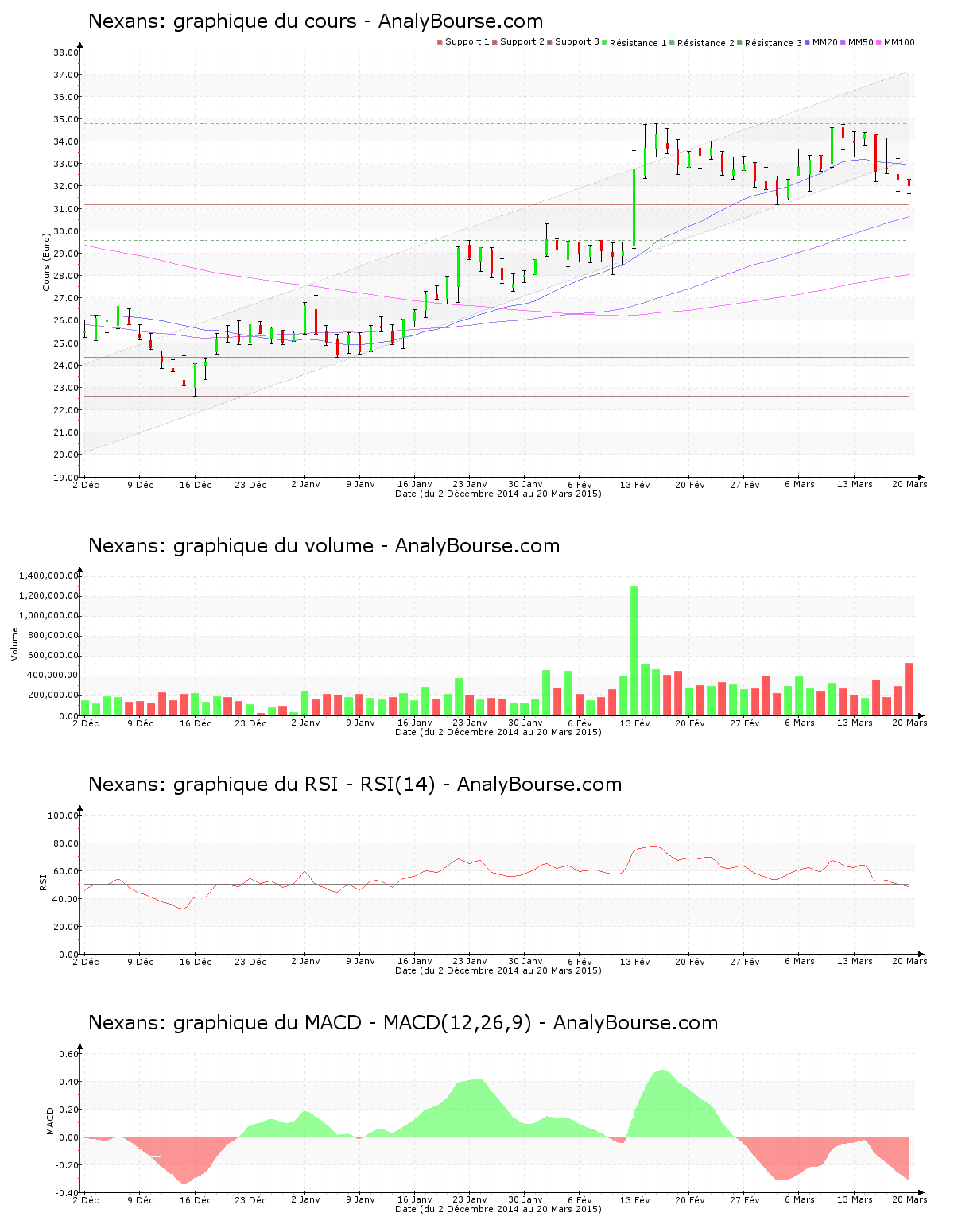Click the -0.40 value on the MACD axis
The image size is (954, 1232).
[68, 1193]
